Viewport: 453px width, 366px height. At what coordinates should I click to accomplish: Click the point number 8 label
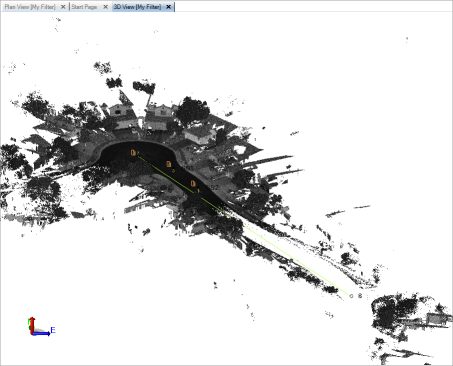click(360, 296)
